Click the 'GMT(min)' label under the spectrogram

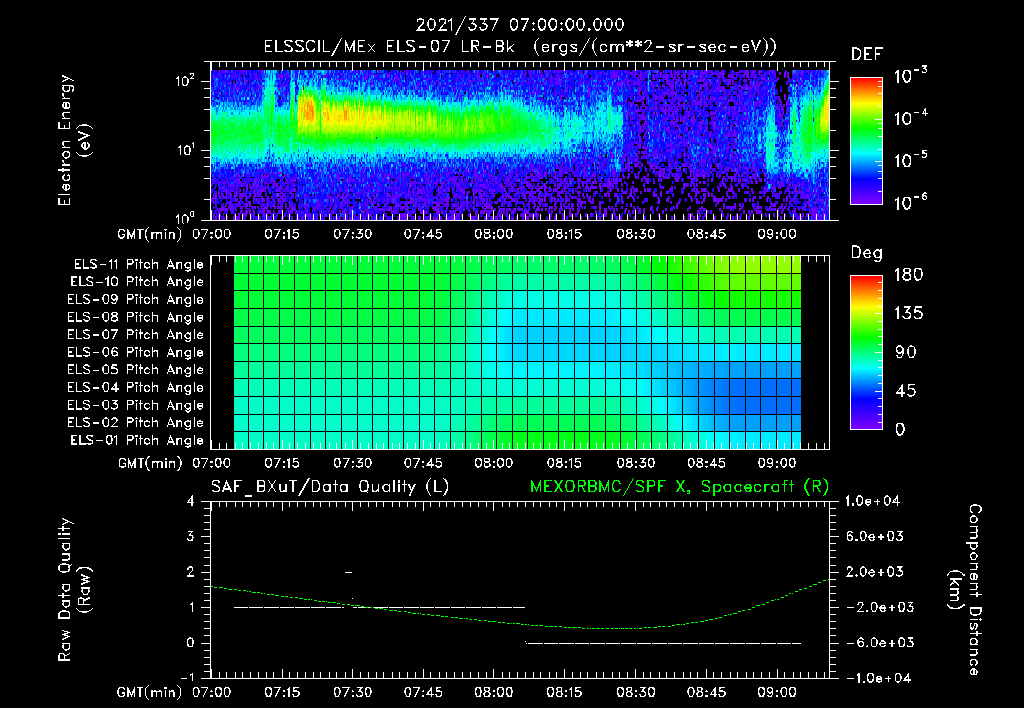coord(150,234)
